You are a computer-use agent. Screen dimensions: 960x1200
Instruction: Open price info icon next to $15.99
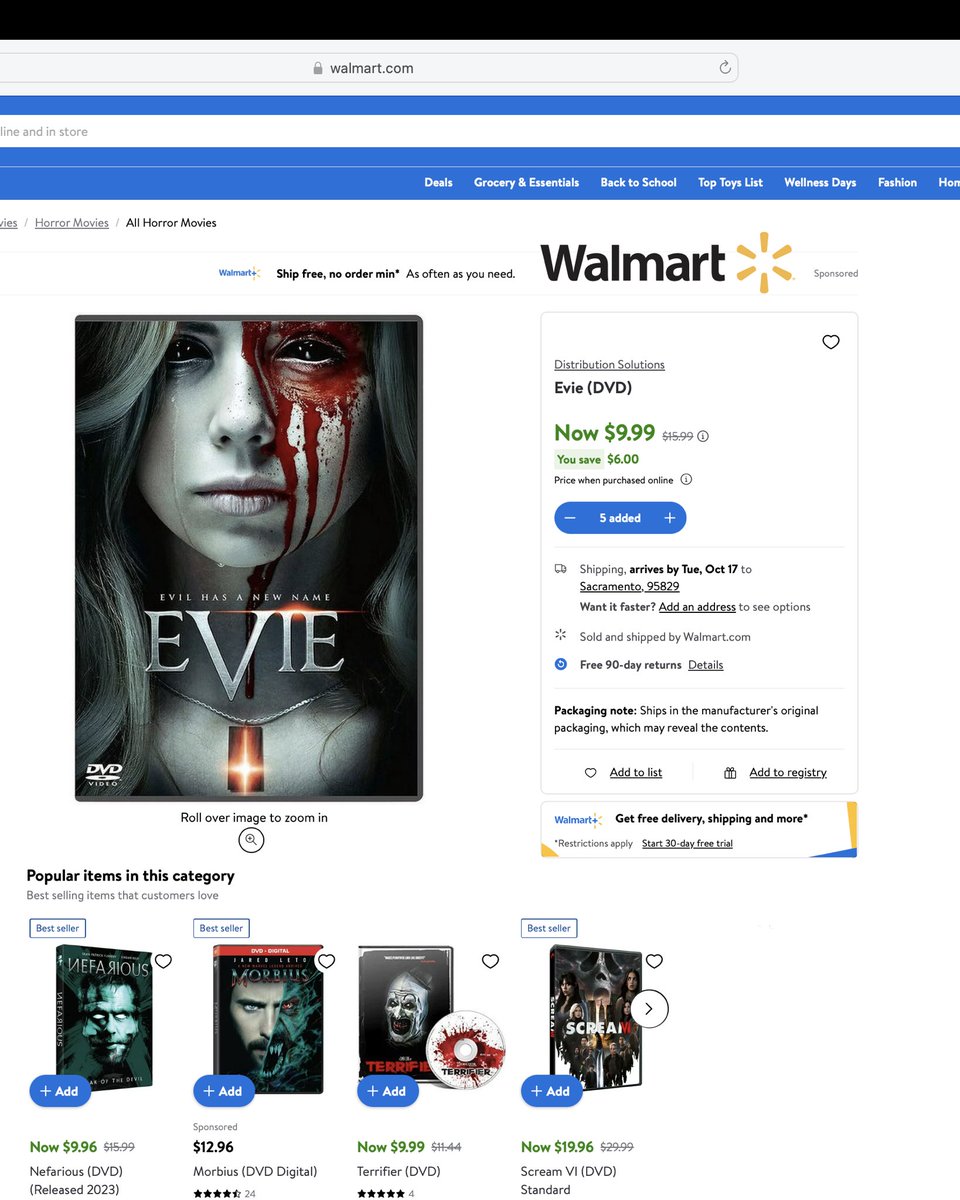point(703,436)
